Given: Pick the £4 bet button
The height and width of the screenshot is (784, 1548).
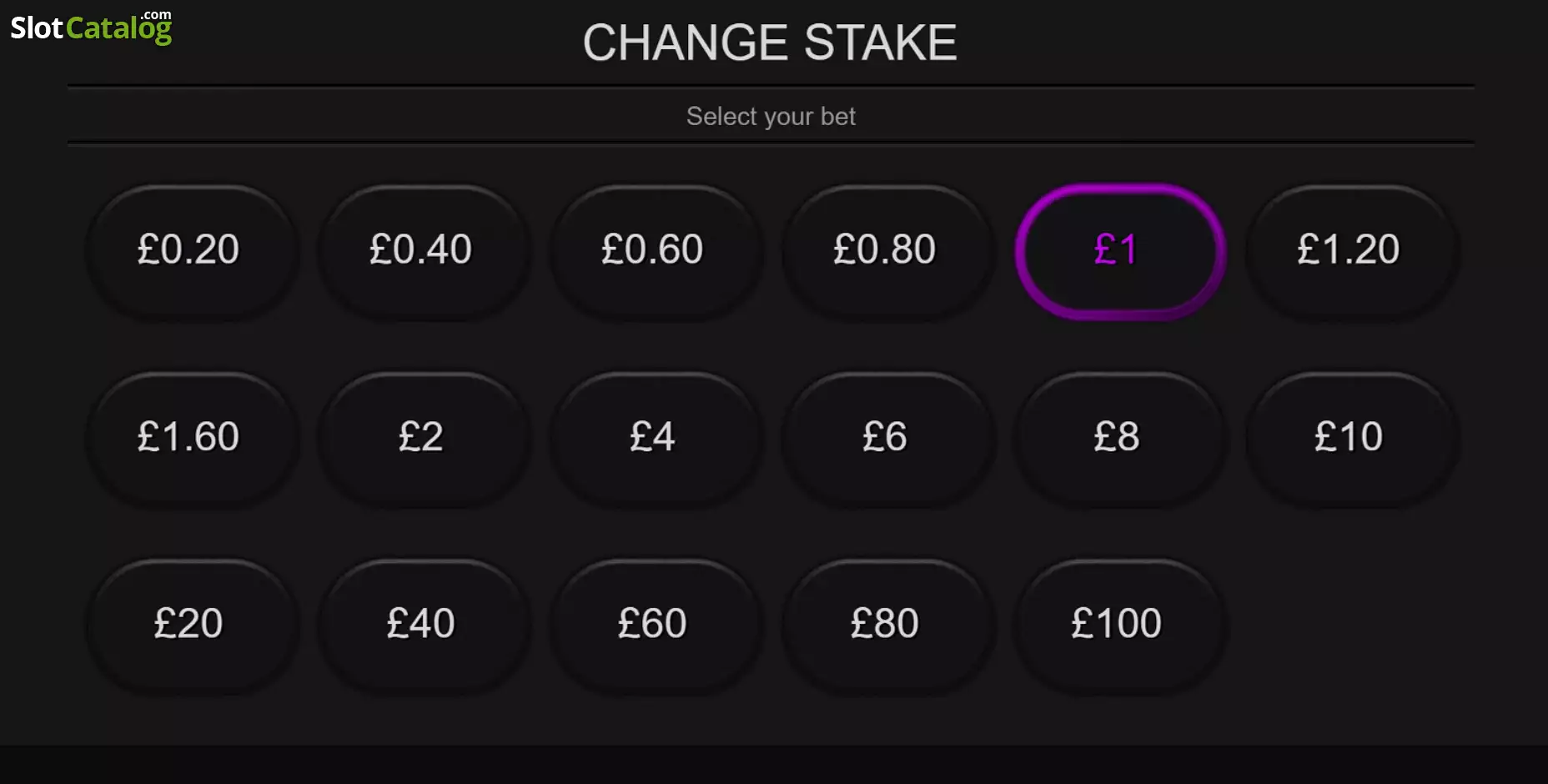Looking at the screenshot, I should click(x=654, y=438).
